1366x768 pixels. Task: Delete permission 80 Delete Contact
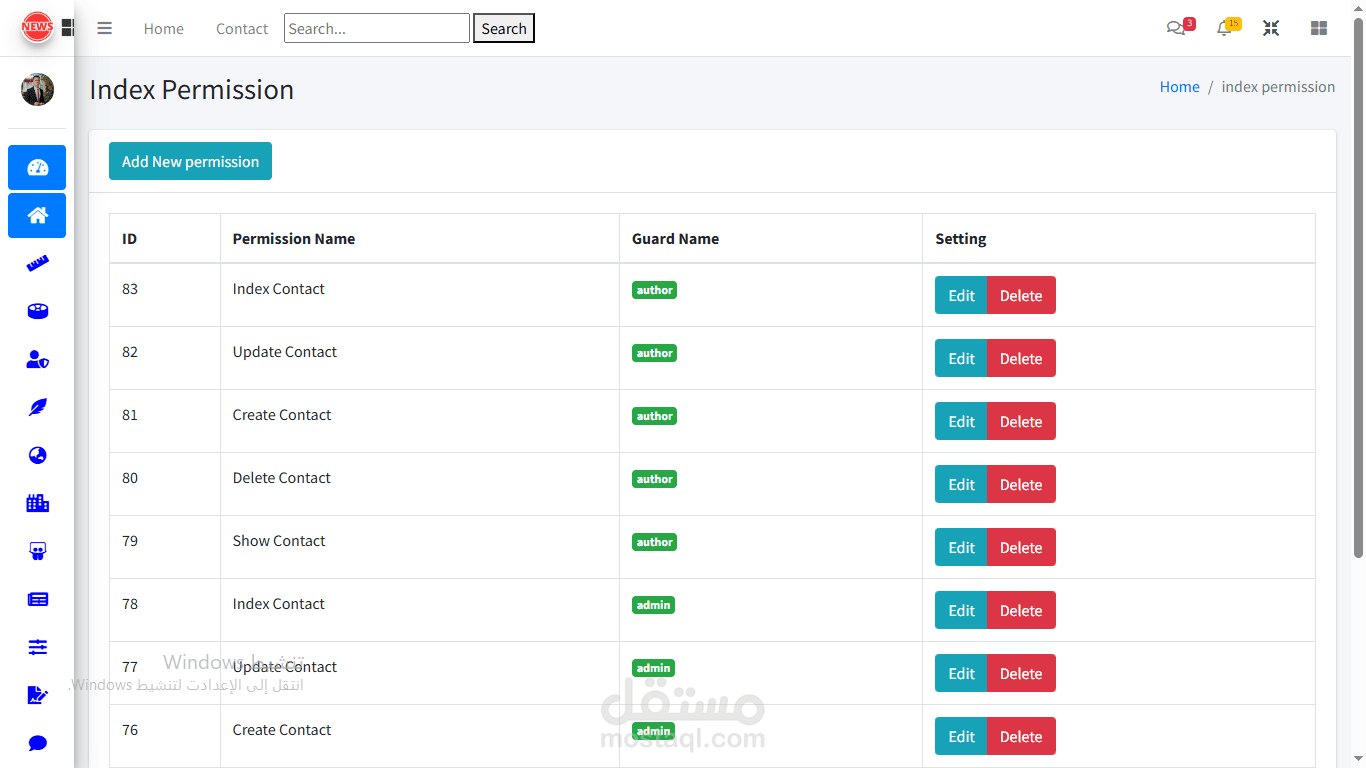[x=1021, y=484]
